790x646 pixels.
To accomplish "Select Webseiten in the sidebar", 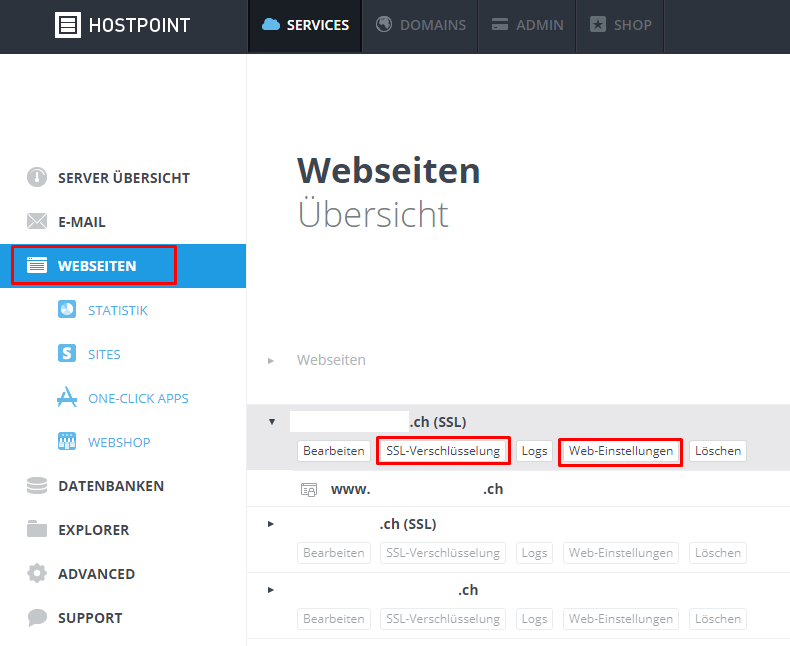I will coord(123,266).
